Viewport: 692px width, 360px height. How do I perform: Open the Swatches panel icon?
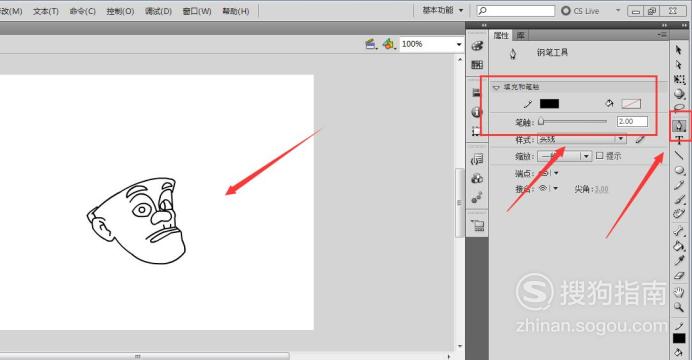[477, 65]
